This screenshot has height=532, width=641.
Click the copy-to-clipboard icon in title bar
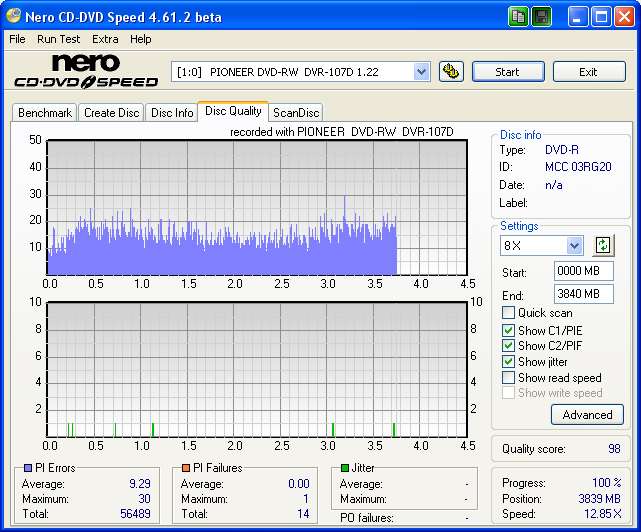518,17
